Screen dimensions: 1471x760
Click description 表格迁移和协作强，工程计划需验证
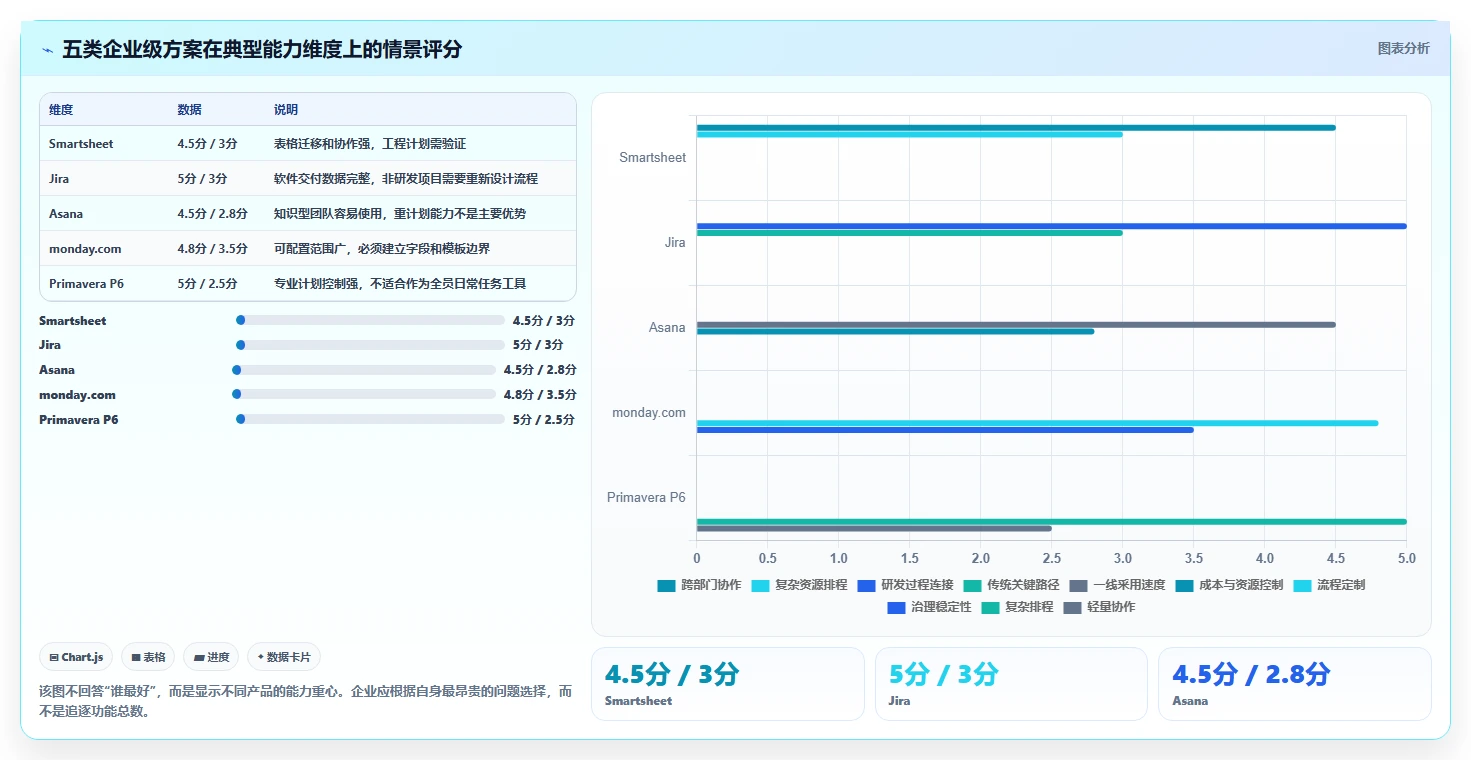pyautogui.click(x=370, y=144)
